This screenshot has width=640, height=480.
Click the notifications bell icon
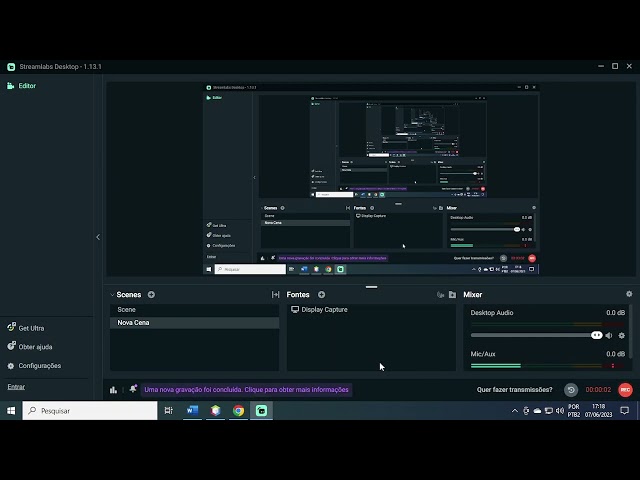coord(133,389)
